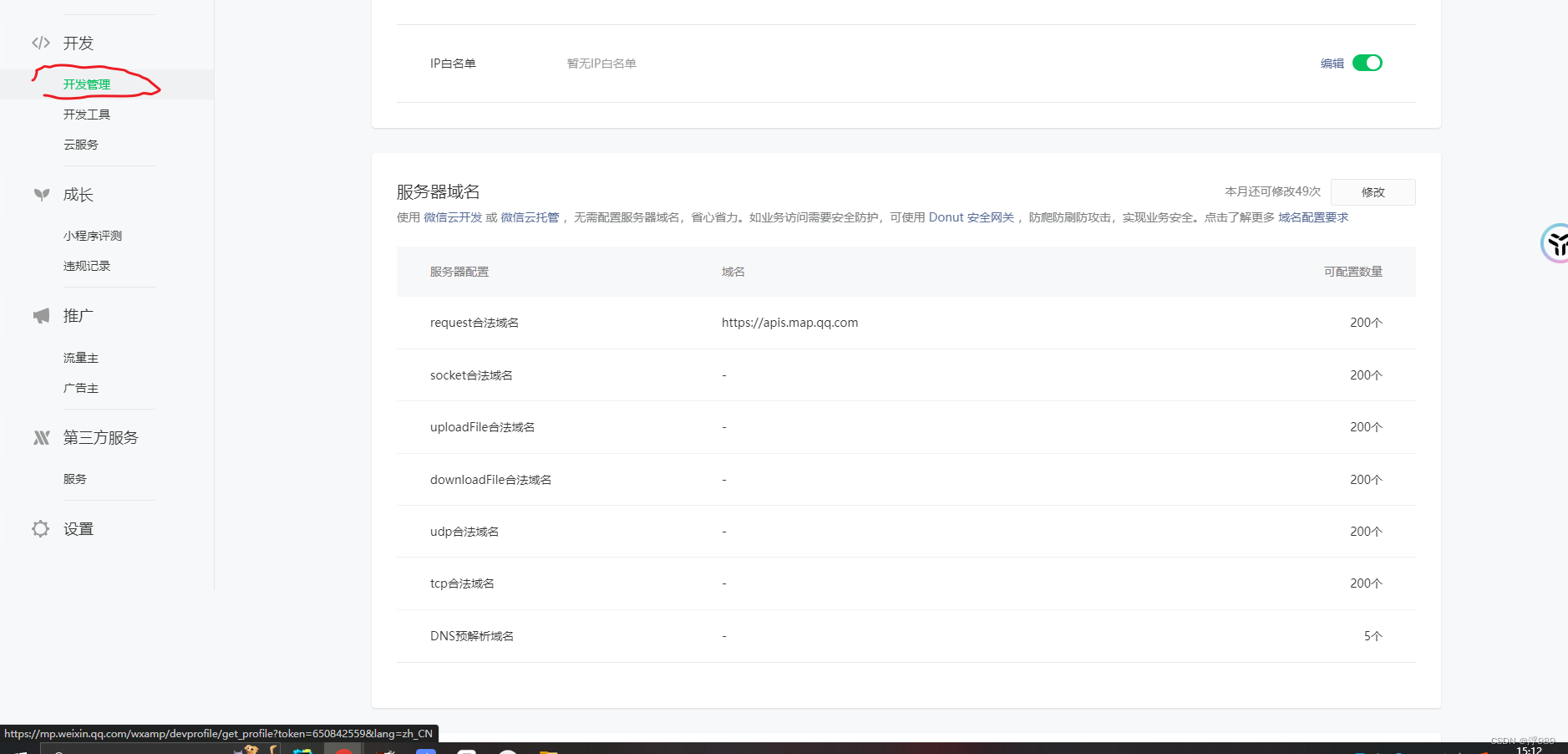This screenshot has width=1568, height=754.
Task: Click the 成长 sprout icon
Action: pyautogui.click(x=41, y=195)
